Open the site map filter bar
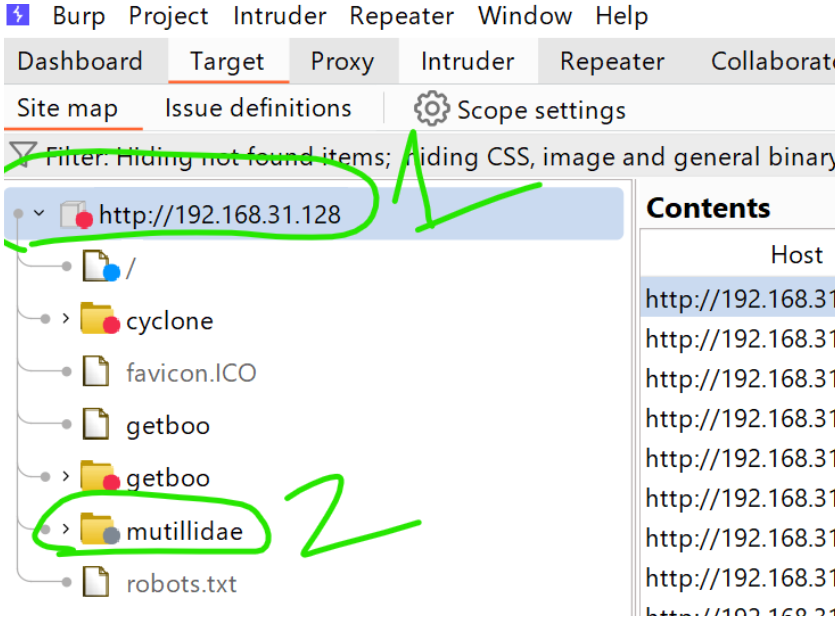 (x=420, y=156)
